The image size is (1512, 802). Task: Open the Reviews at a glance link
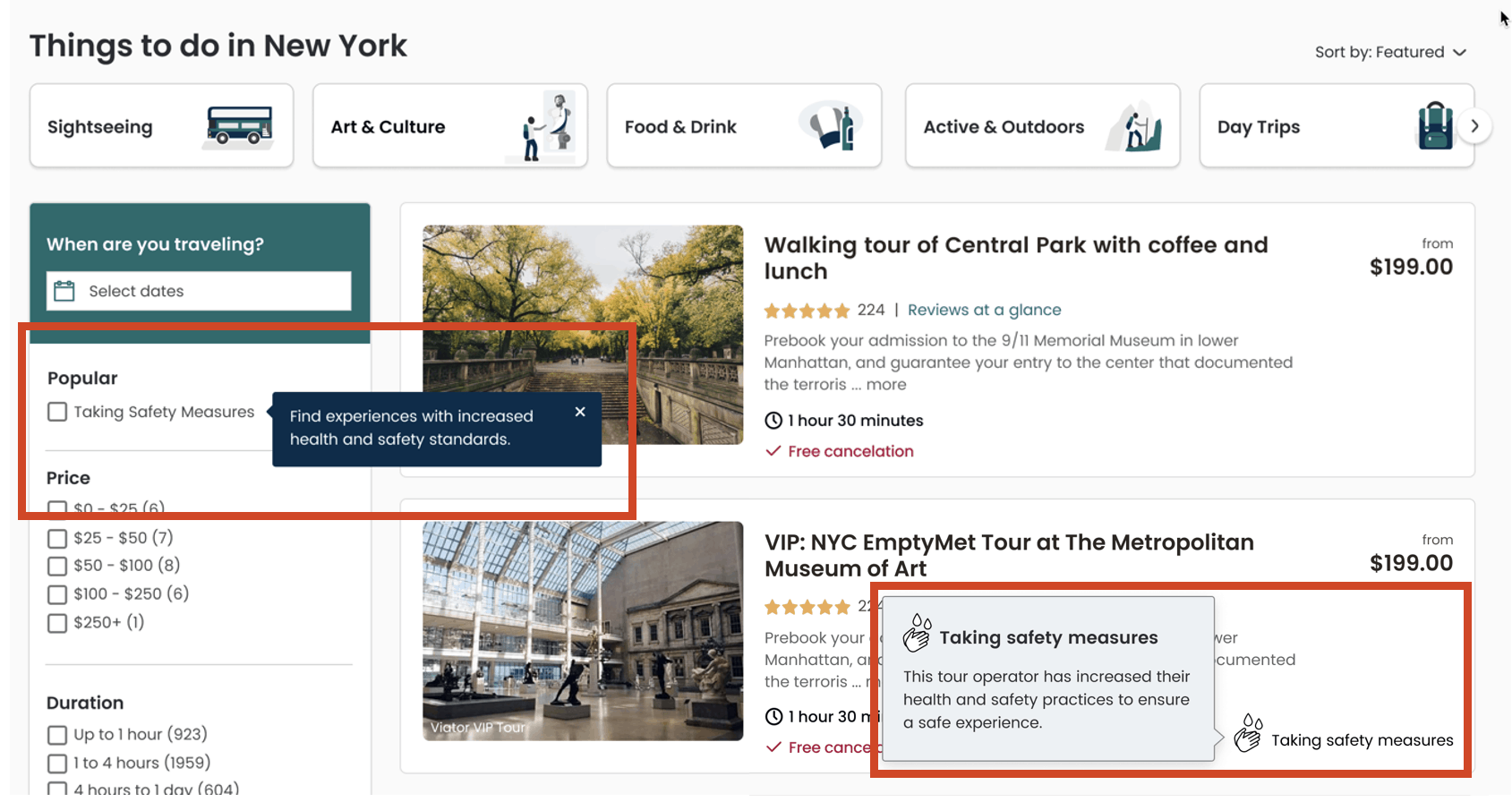(984, 310)
